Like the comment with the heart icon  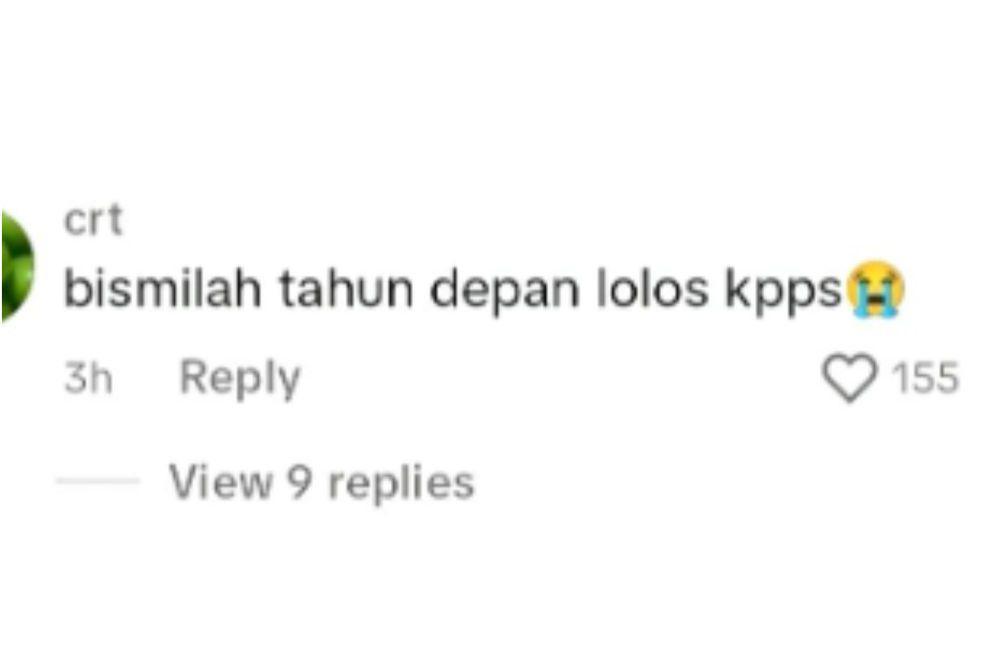coord(850,377)
